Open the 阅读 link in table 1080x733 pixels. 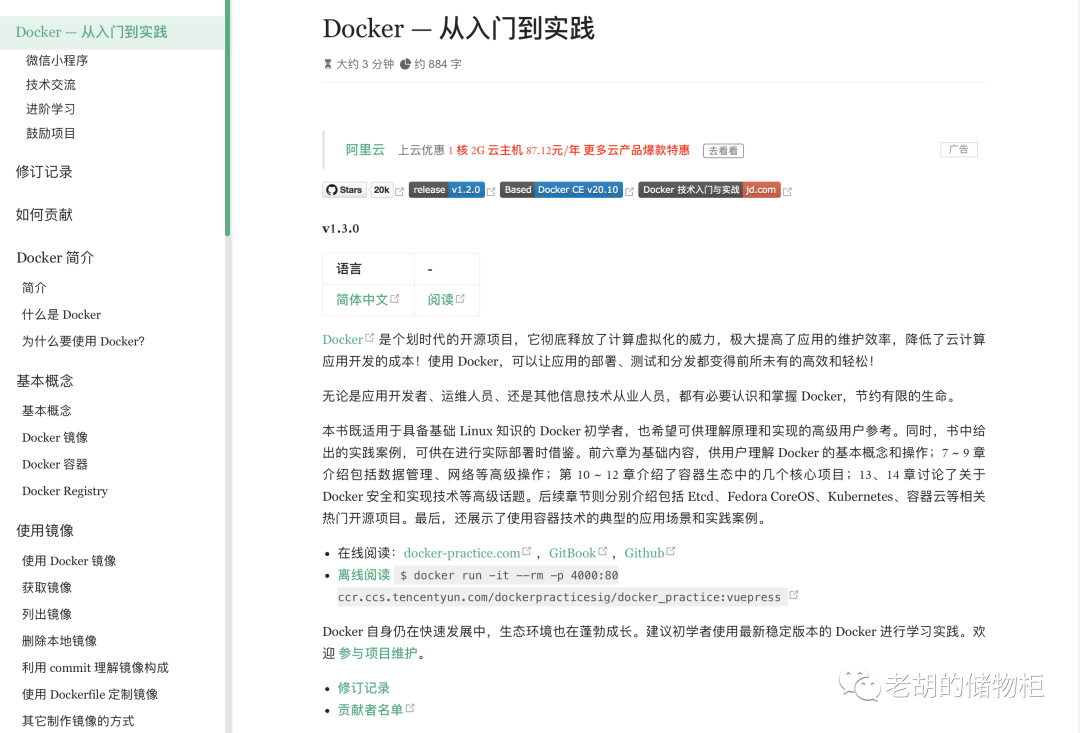coord(441,300)
